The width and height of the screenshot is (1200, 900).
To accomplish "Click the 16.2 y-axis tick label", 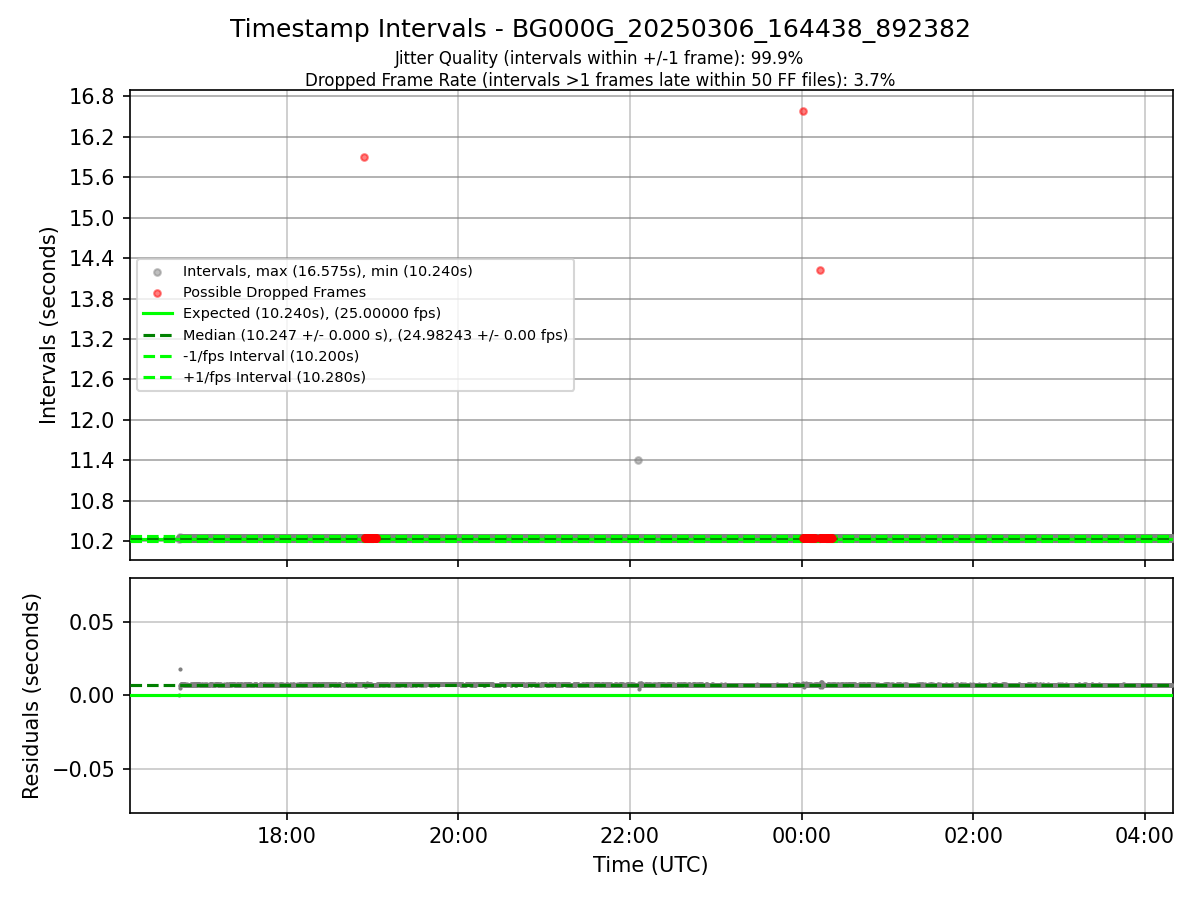I will pos(94,137).
